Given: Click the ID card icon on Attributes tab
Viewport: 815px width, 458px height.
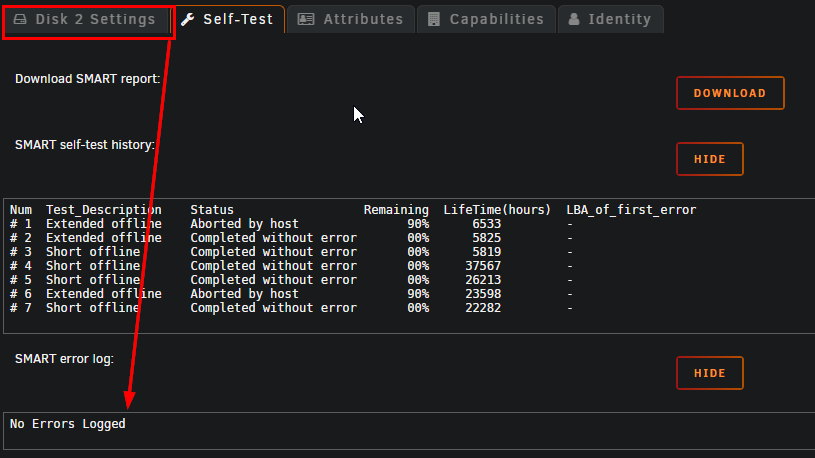Looking at the screenshot, I should 306,19.
